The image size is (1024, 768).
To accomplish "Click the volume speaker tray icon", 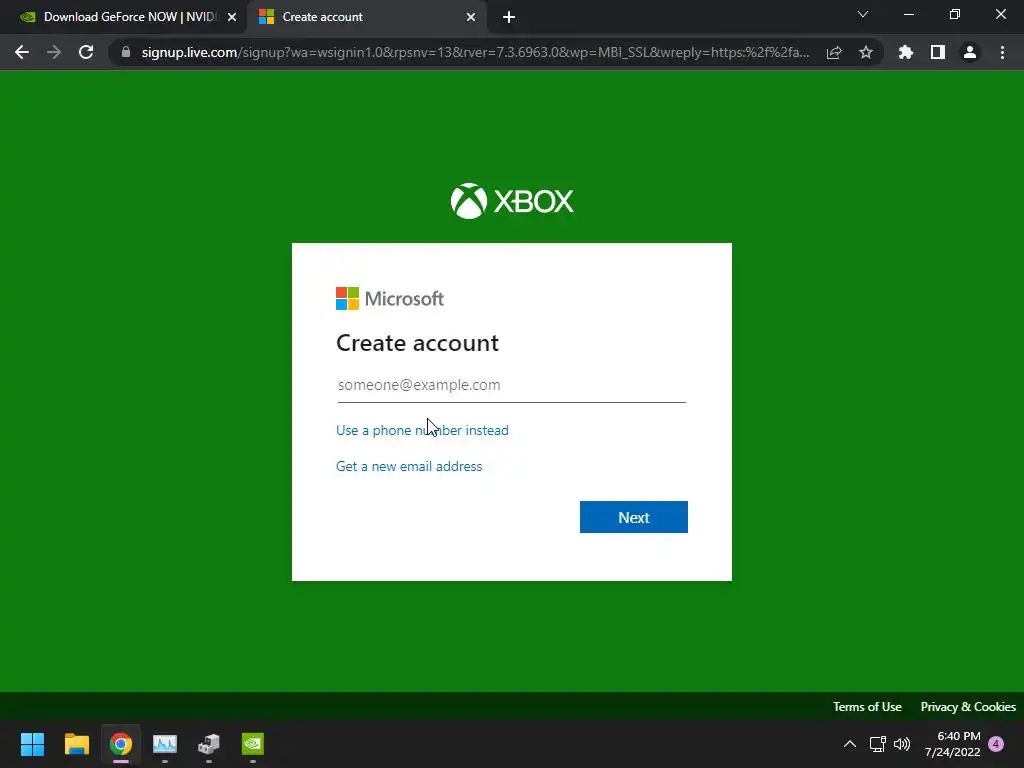I will point(902,744).
